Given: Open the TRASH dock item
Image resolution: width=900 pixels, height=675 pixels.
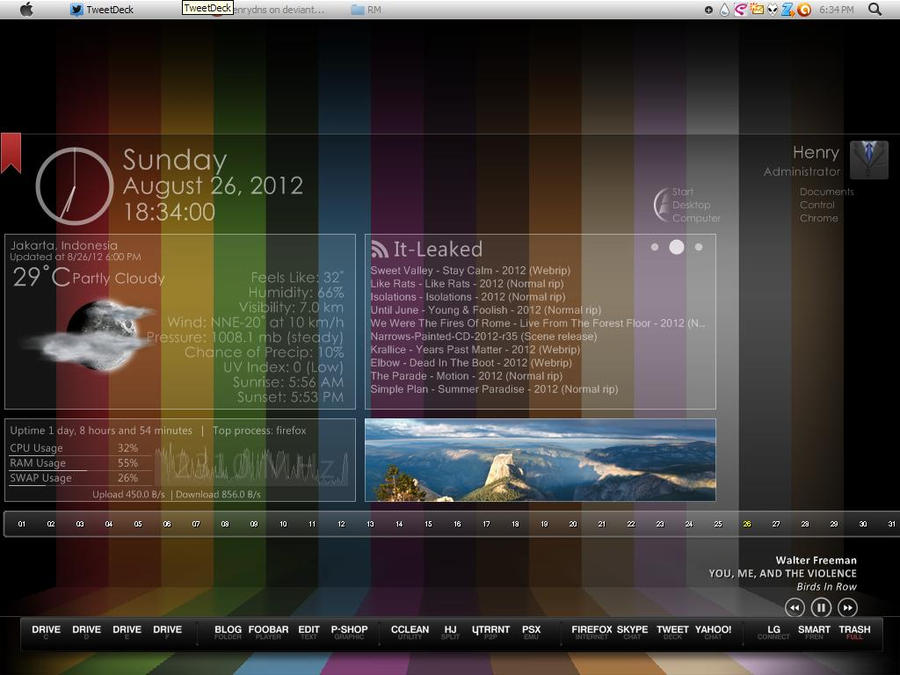Looking at the screenshot, I should click(x=854, y=631).
